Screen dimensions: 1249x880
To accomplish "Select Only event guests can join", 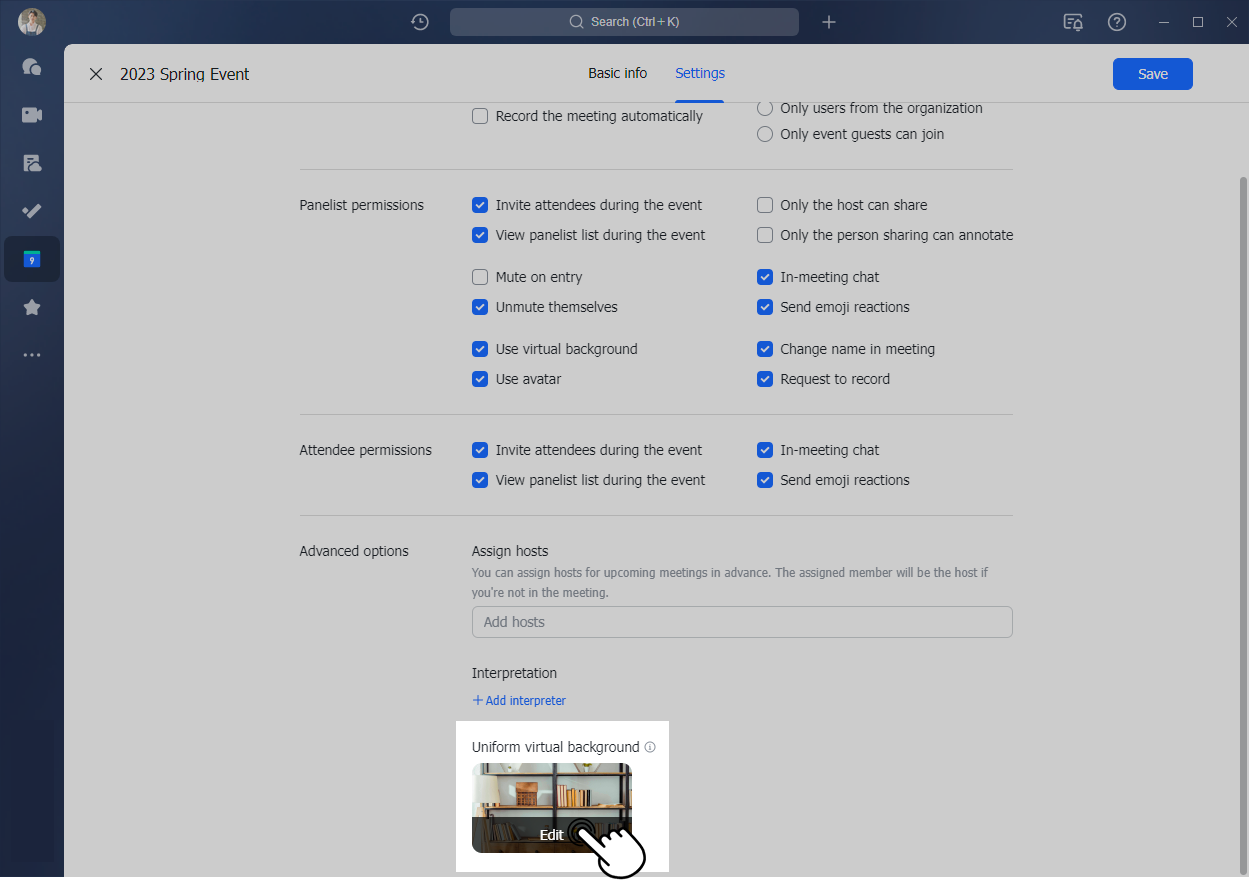I will click(x=765, y=134).
